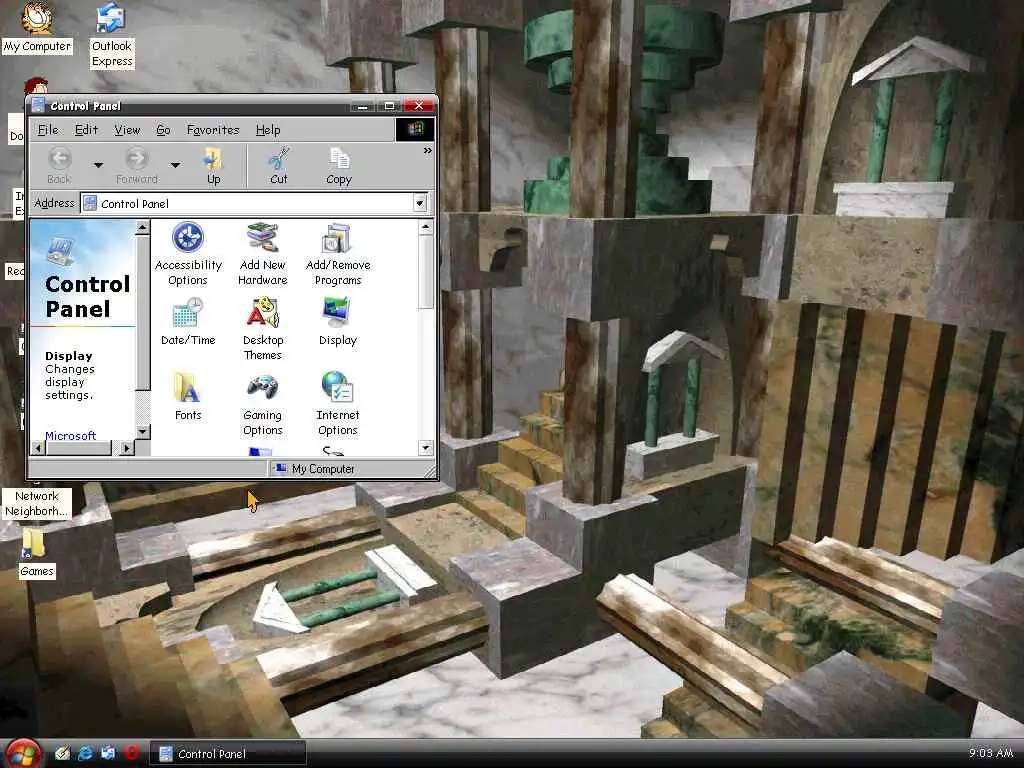Click the notepad quick launch icon
Screen dimensions: 1024x768
coord(63,753)
